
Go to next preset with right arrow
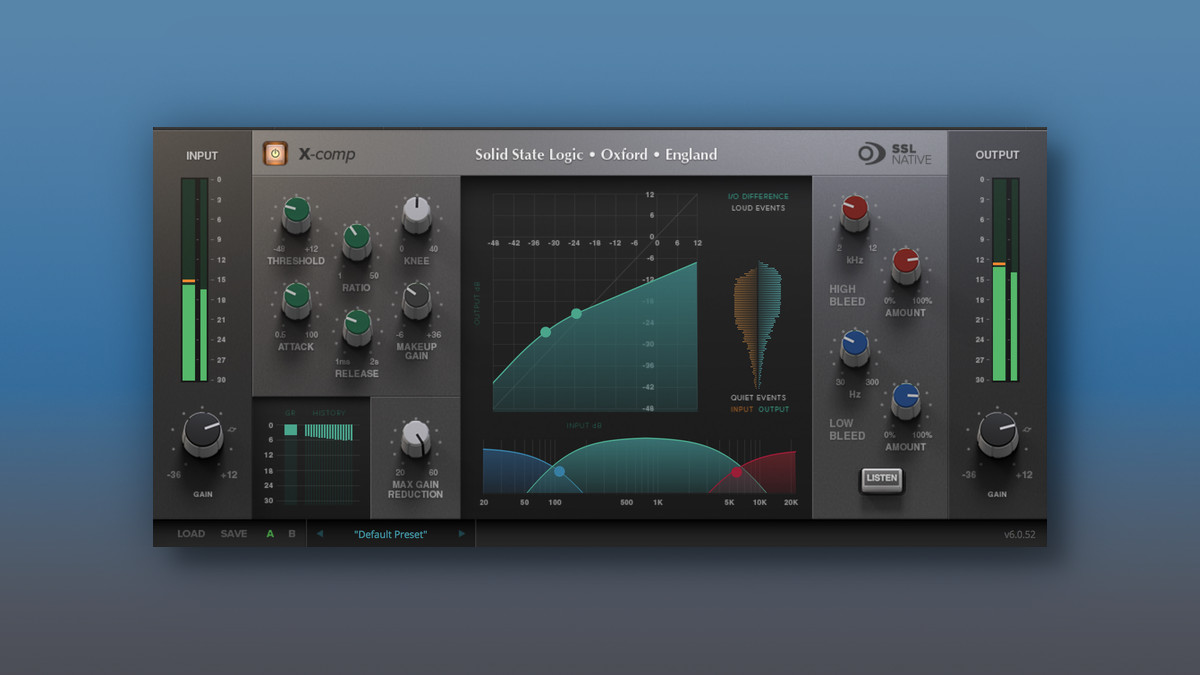tap(462, 534)
